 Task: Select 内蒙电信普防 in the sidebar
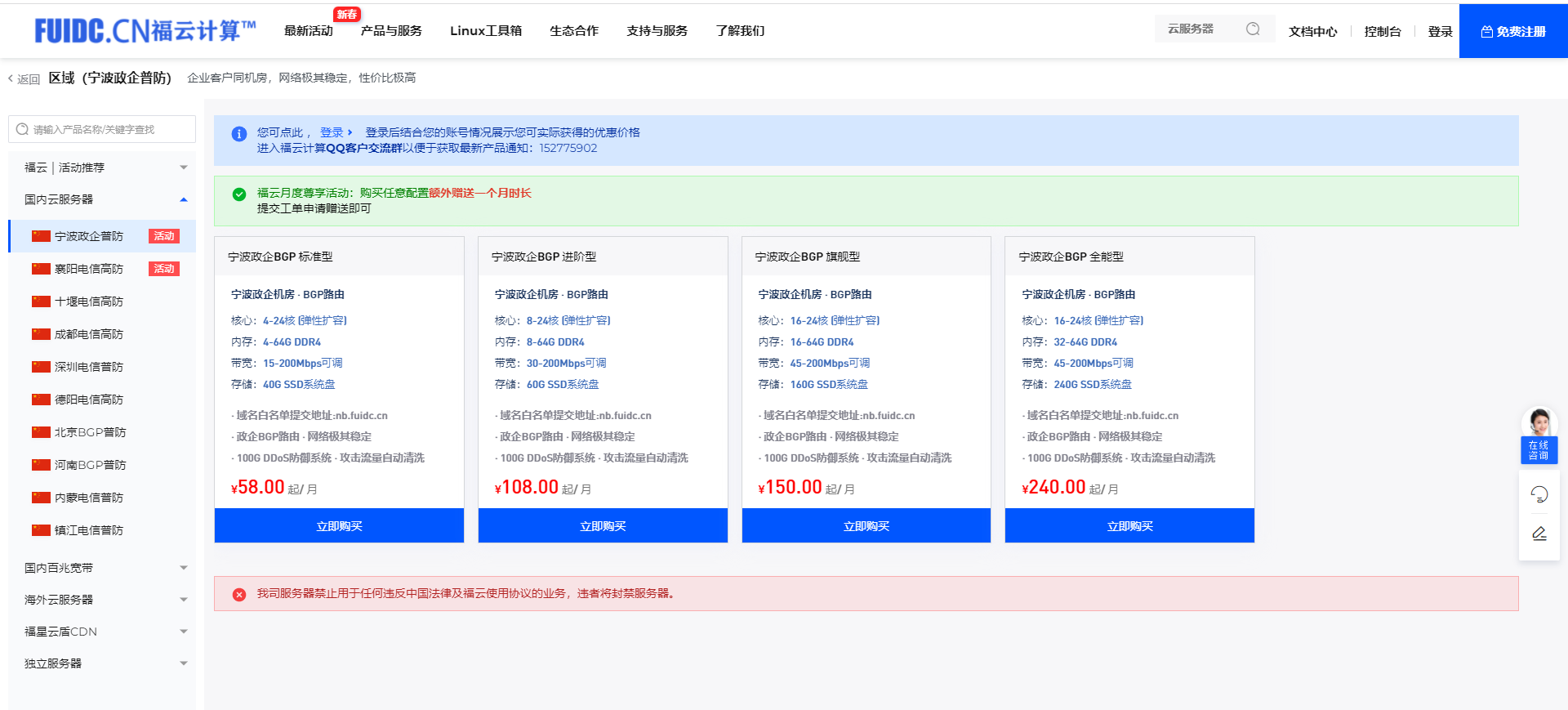click(x=102, y=498)
